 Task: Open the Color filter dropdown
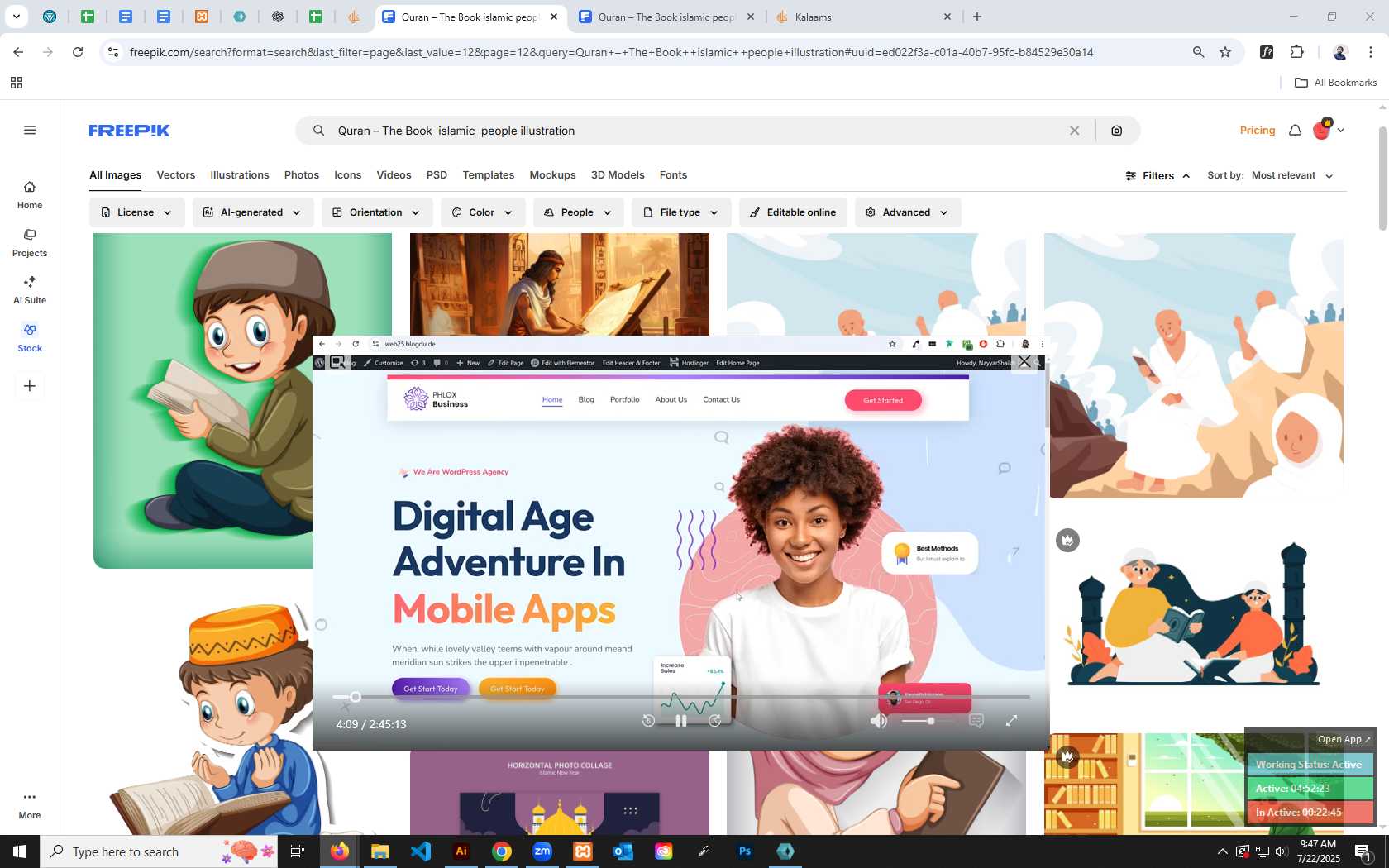point(483,212)
